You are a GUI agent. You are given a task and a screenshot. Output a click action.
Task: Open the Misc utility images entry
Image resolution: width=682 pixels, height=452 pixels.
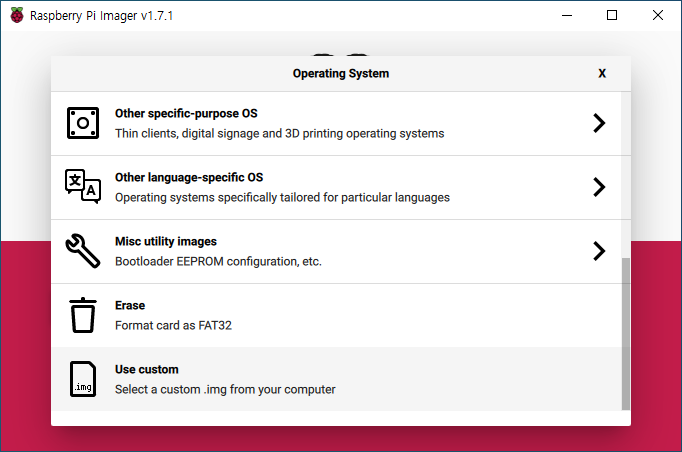tap(336, 251)
